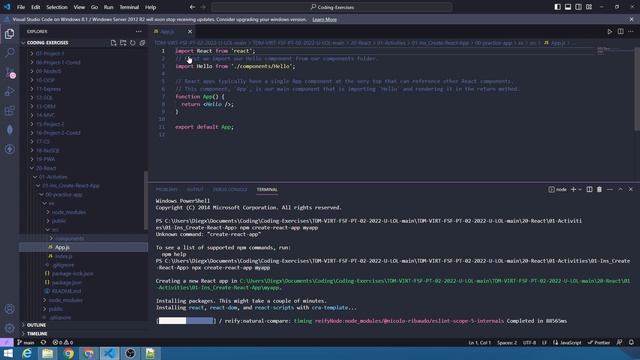Screen dimensions: 640x360
Task: Open notifications bell in status bar
Action: 631,342
